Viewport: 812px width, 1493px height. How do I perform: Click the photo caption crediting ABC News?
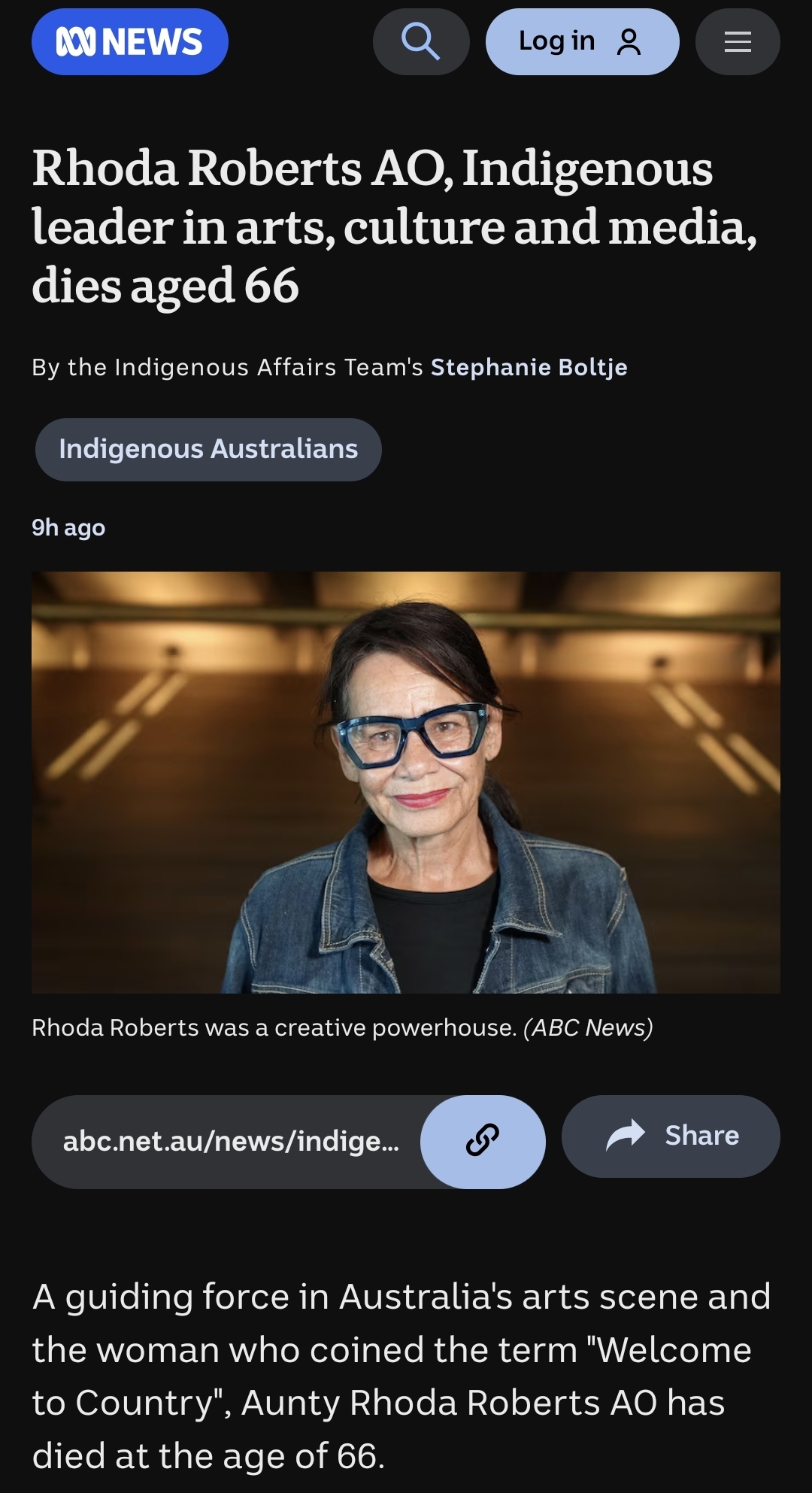342,1027
